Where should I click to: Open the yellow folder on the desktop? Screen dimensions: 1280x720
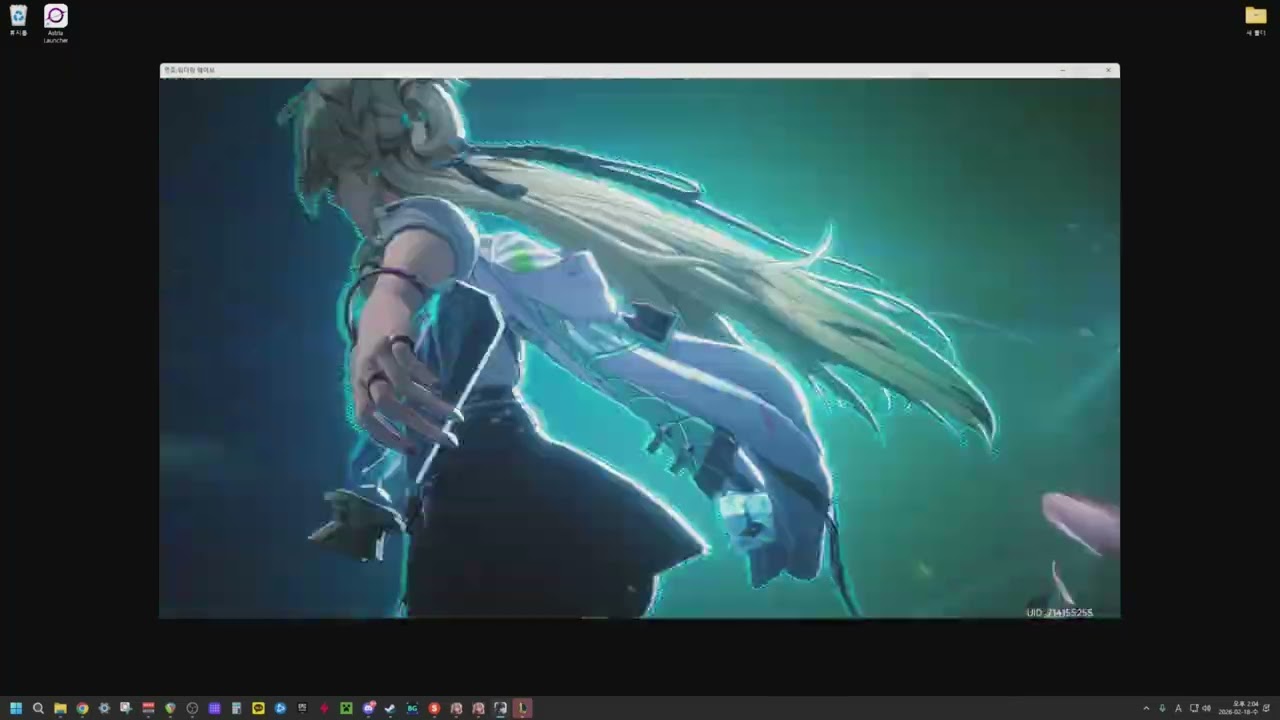click(1256, 20)
